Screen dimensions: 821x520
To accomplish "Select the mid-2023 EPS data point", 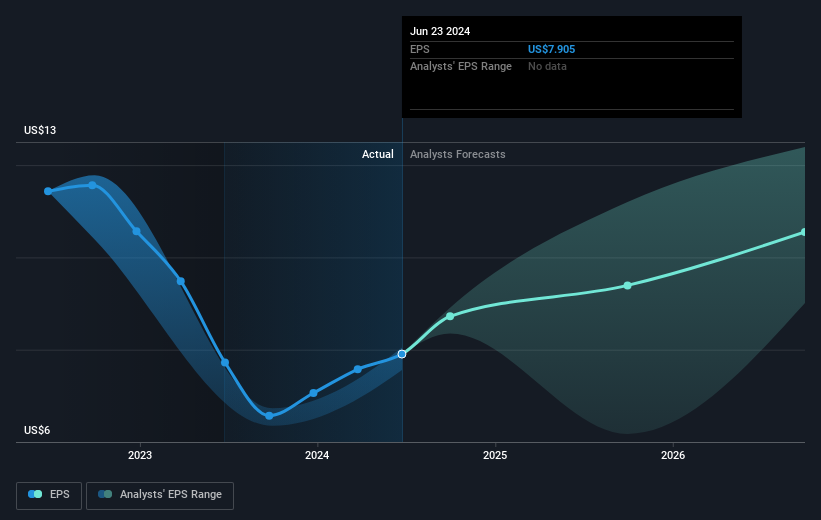I will click(225, 362).
